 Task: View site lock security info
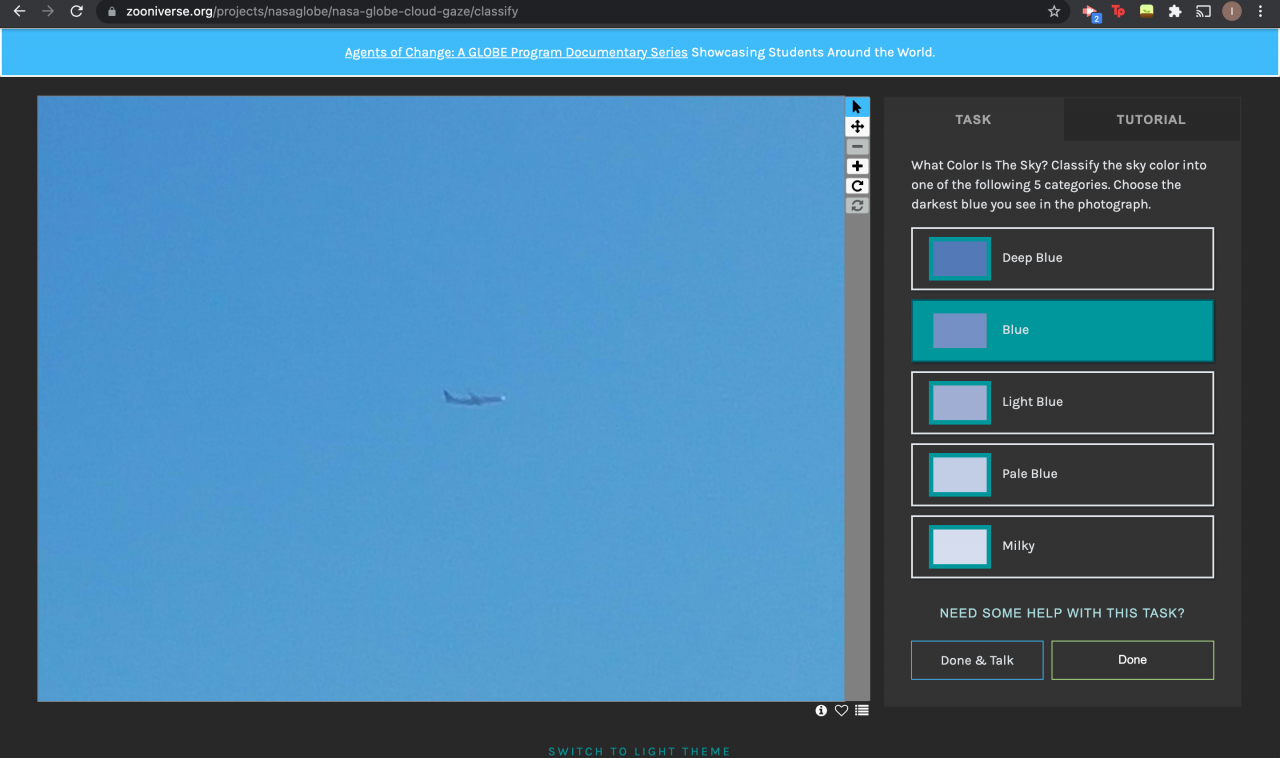coord(111,12)
